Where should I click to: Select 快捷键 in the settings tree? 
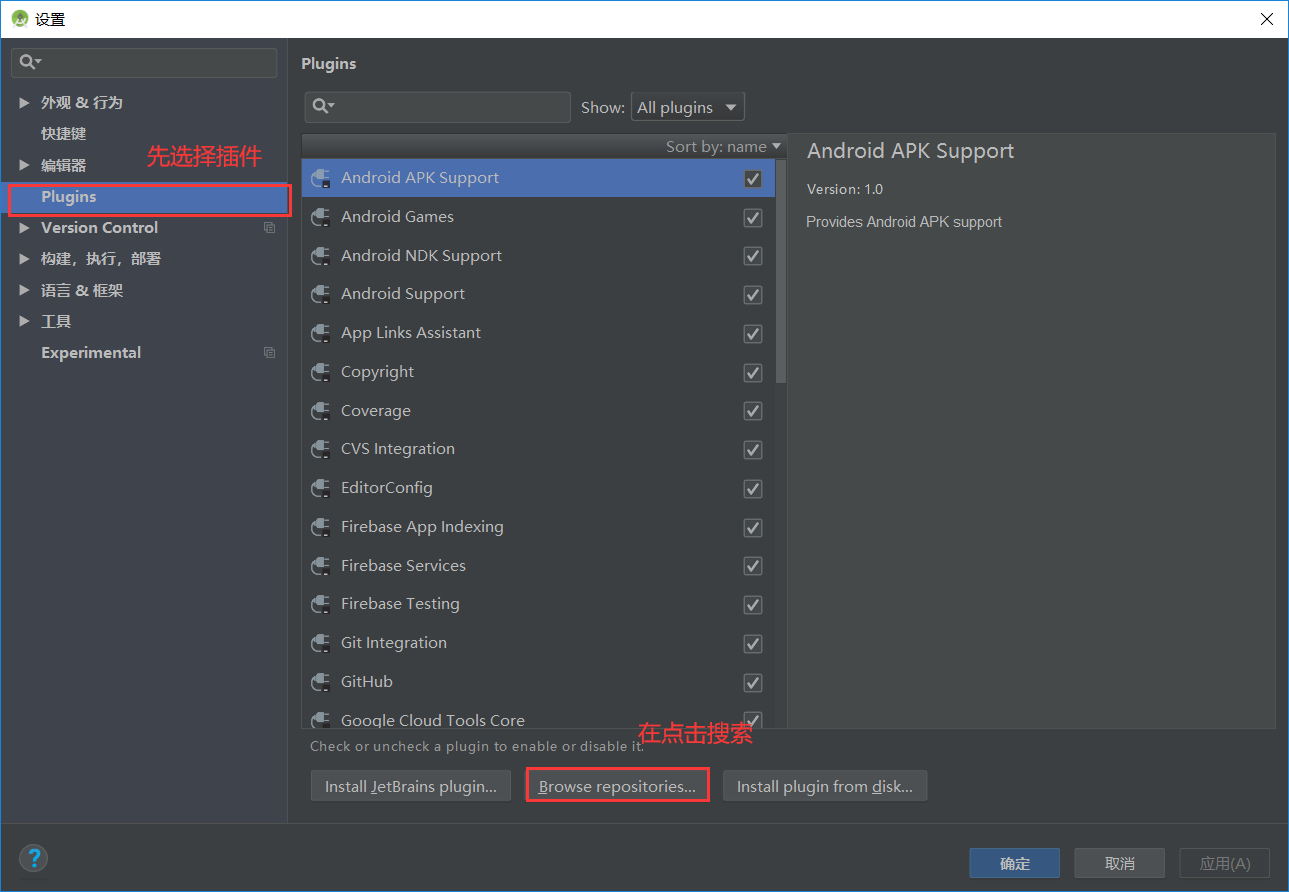[x=64, y=134]
